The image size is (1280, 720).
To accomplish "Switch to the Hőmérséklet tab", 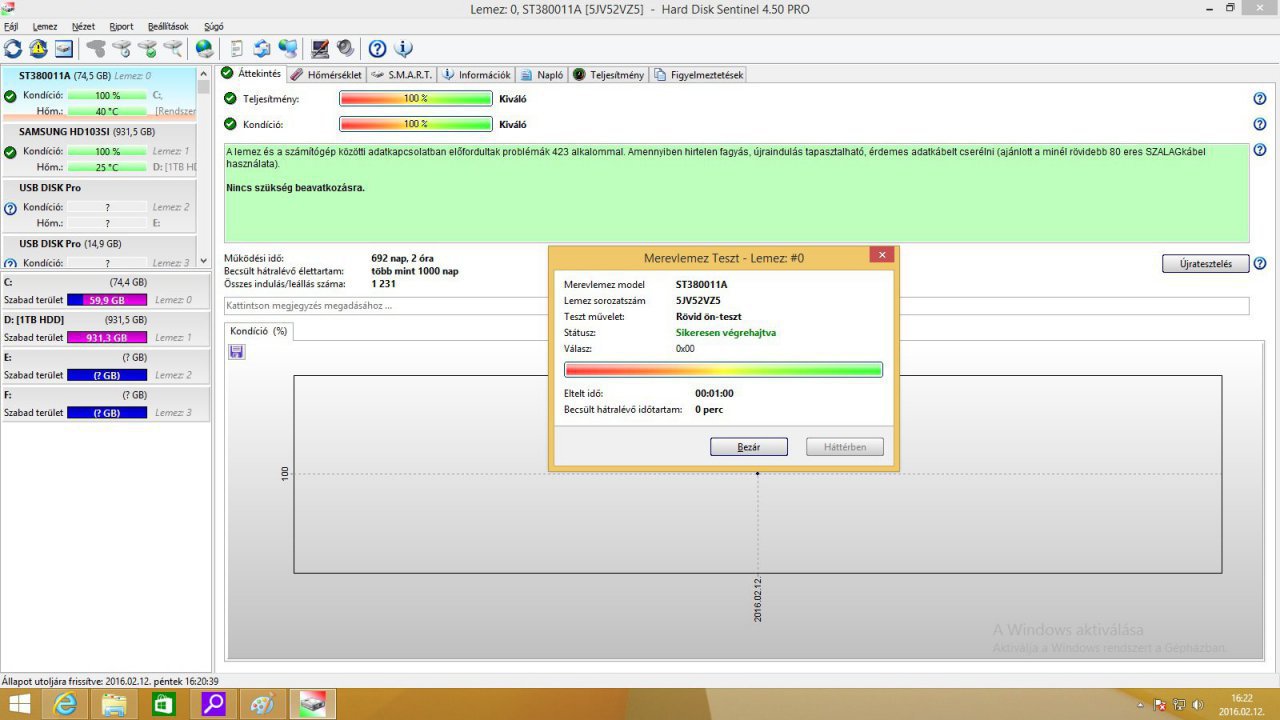I will (327, 75).
